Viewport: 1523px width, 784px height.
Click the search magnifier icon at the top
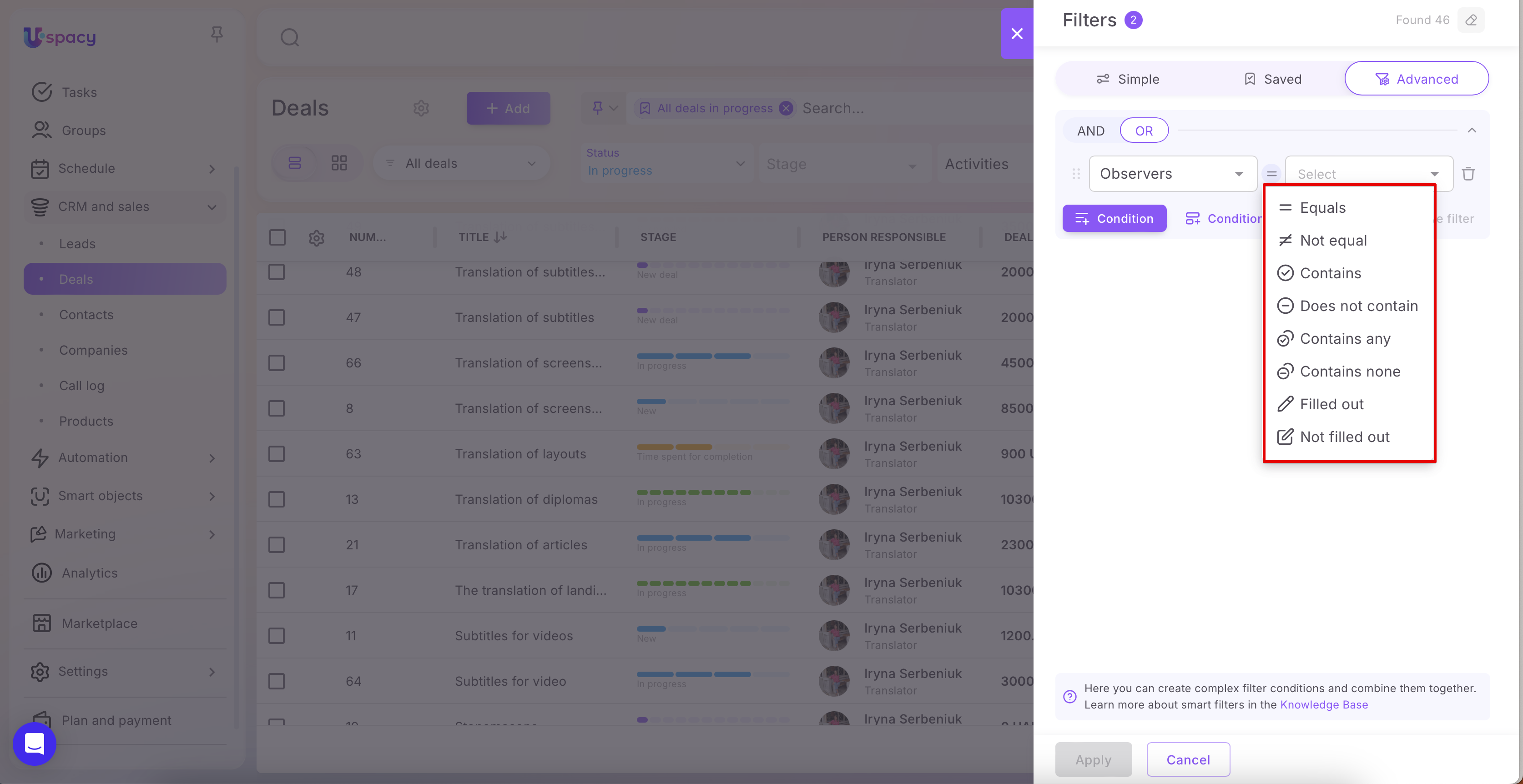(290, 37)
